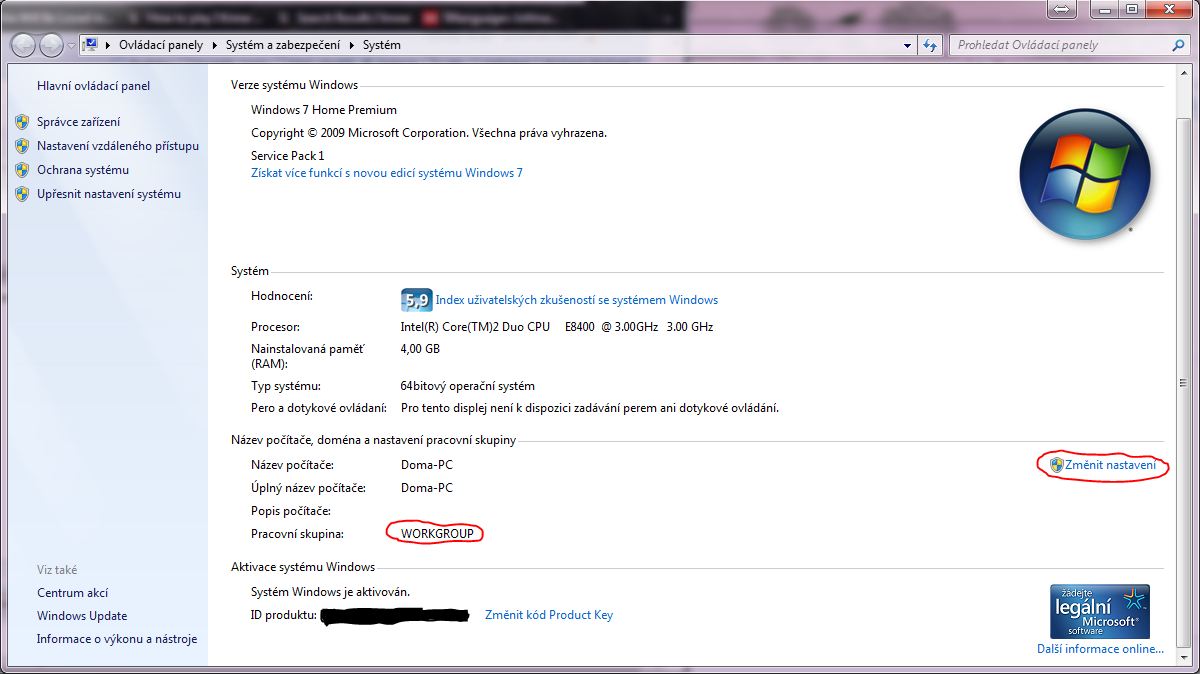Viewport: 1200px width, 674px height.
Task: Click the Intel Core 2 Duo processor value
Action: [556, 327]
